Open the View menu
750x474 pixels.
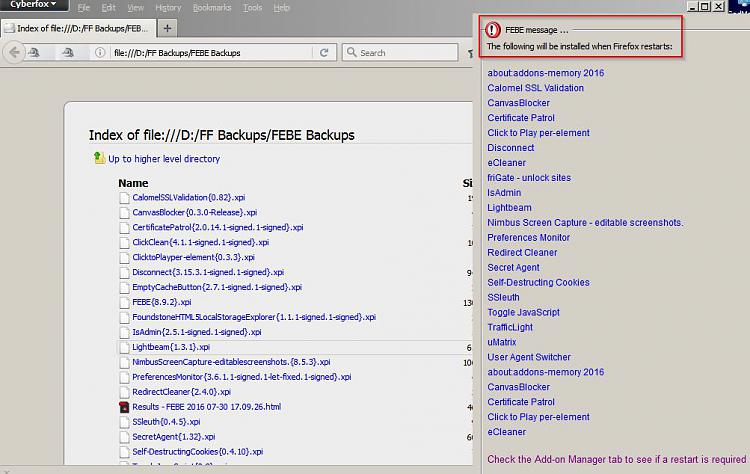click(x=135, y=8)
